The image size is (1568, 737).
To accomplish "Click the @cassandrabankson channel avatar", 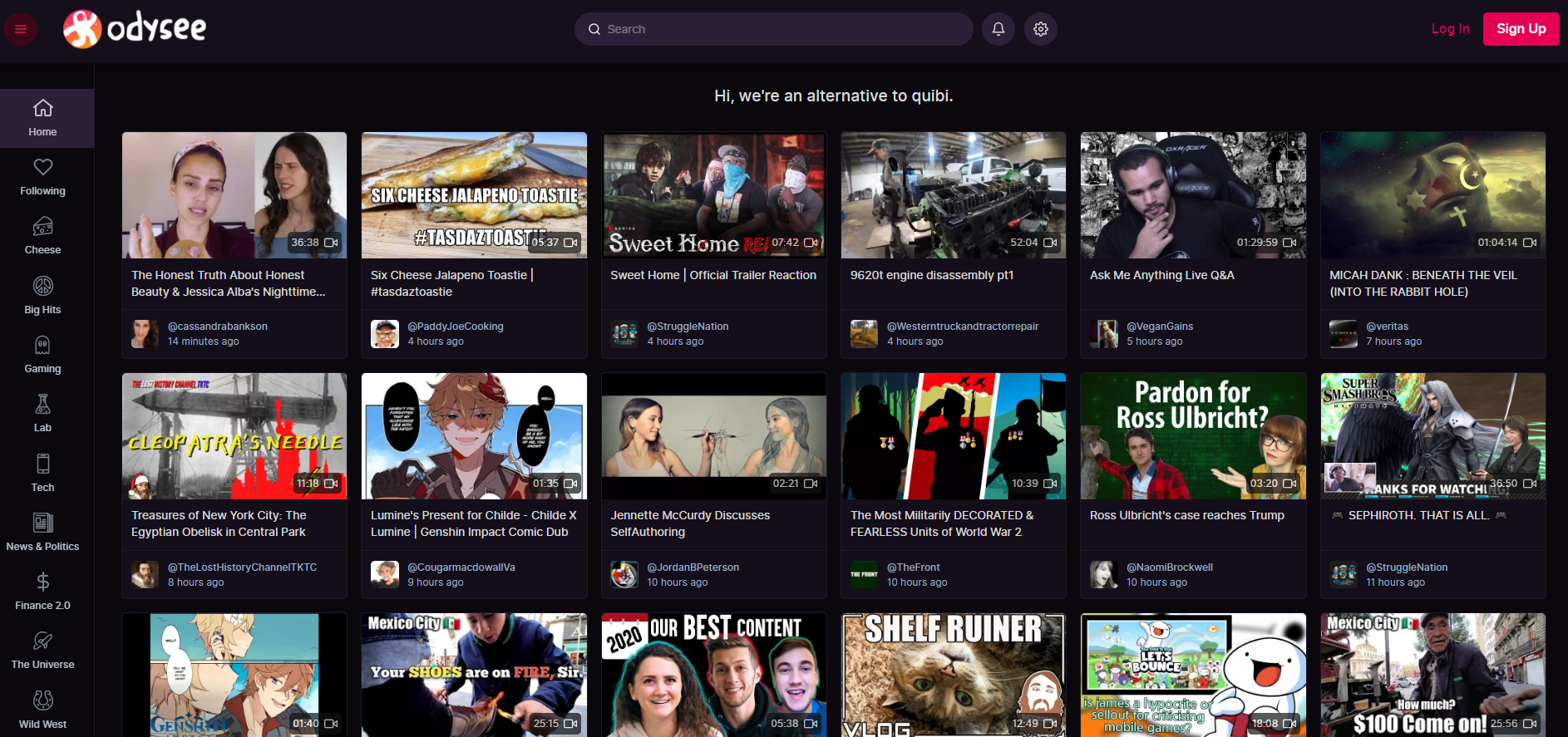I will pos(145,334).
